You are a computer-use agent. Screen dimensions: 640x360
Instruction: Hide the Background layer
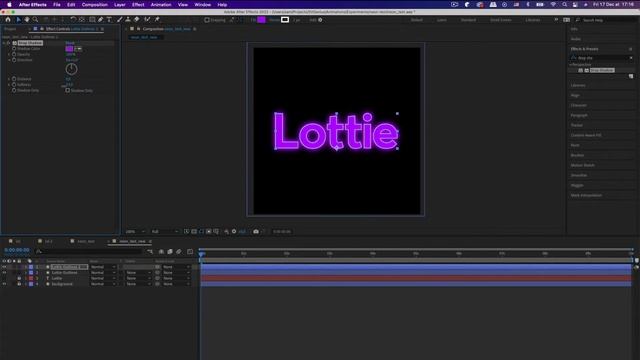click(x=4, y=284)
